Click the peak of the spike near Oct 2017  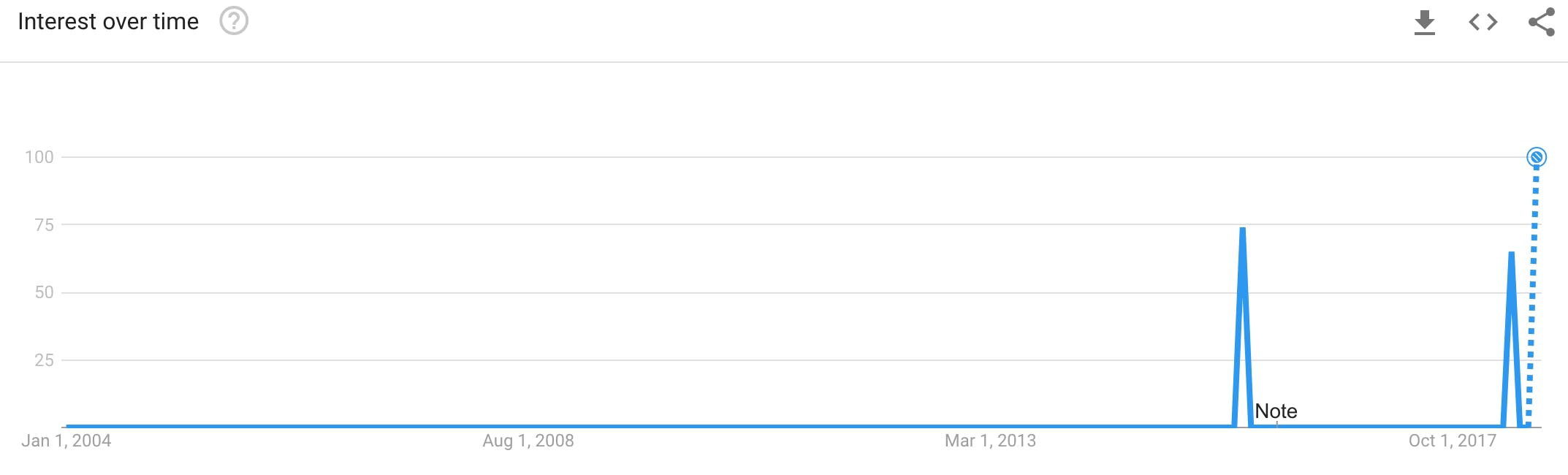tap(1511, 255)
